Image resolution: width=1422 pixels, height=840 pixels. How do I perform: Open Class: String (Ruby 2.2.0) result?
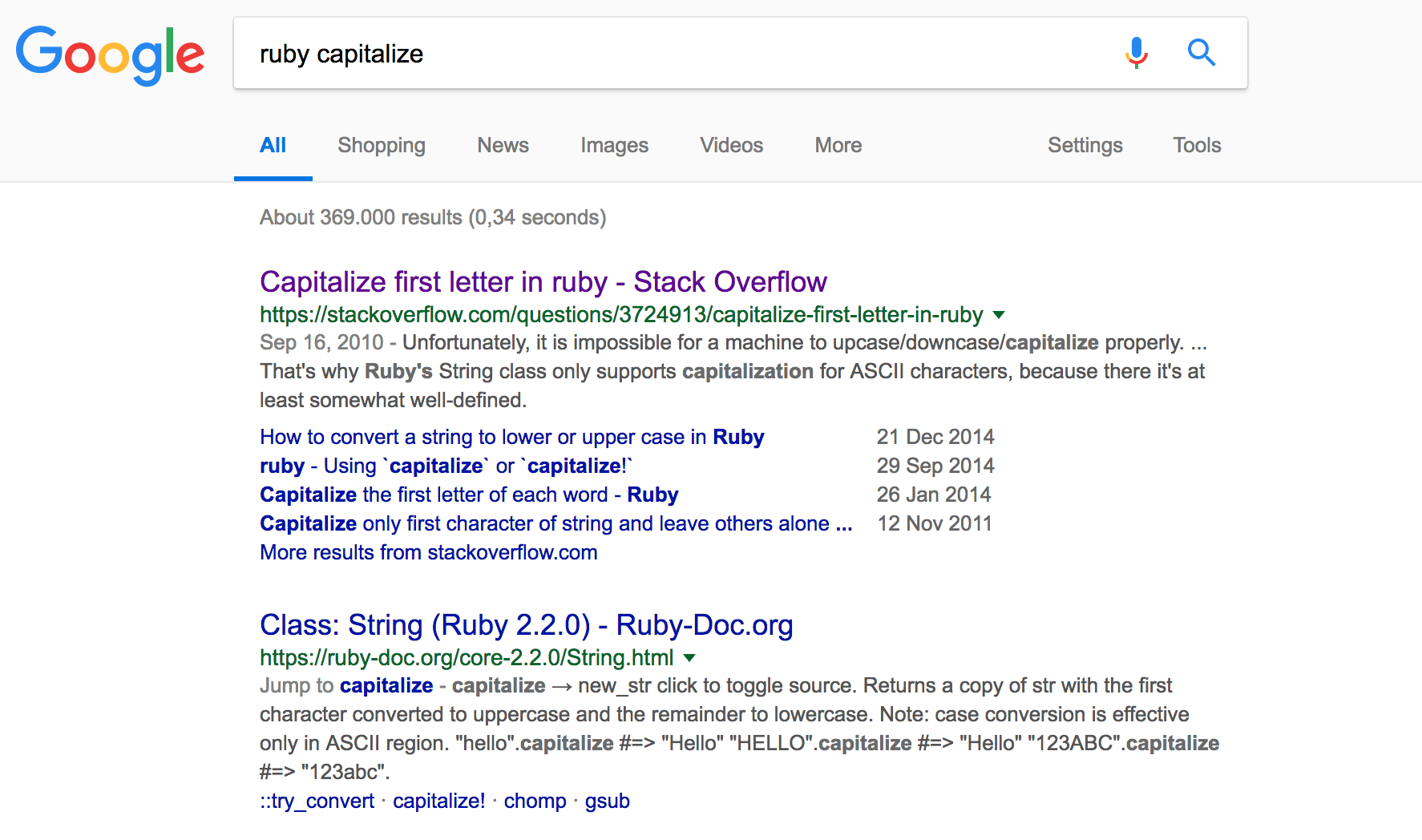coord(526,625)
